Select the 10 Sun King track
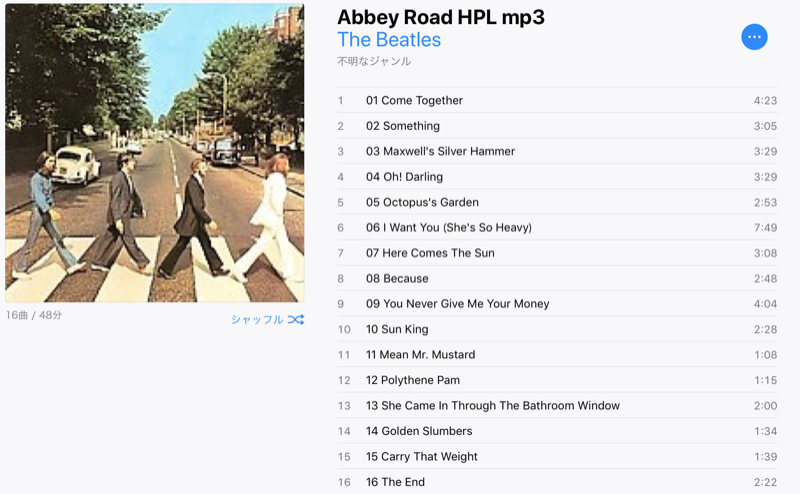This screenshot has width=800, height=494. click(557, 329)
